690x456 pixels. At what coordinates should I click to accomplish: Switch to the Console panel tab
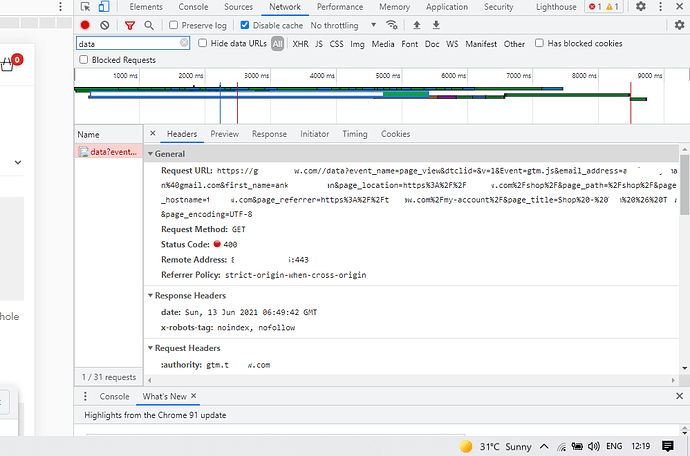(193, 7)
